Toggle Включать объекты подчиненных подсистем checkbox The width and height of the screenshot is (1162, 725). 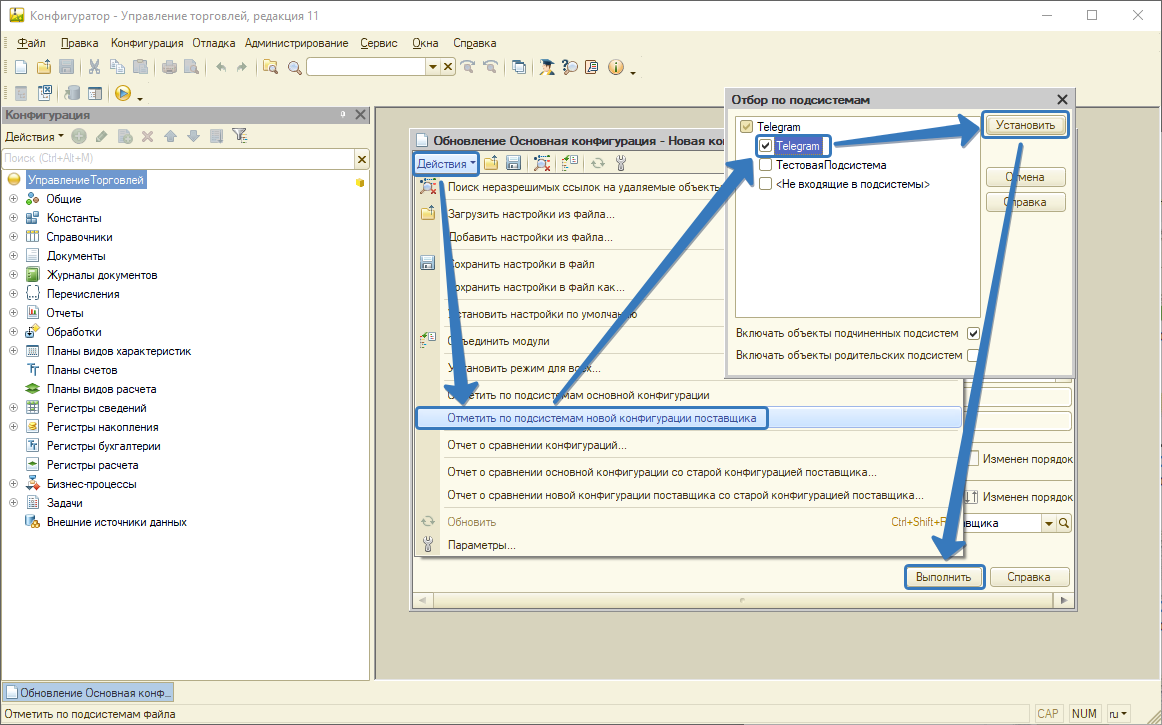coord(973,334)
